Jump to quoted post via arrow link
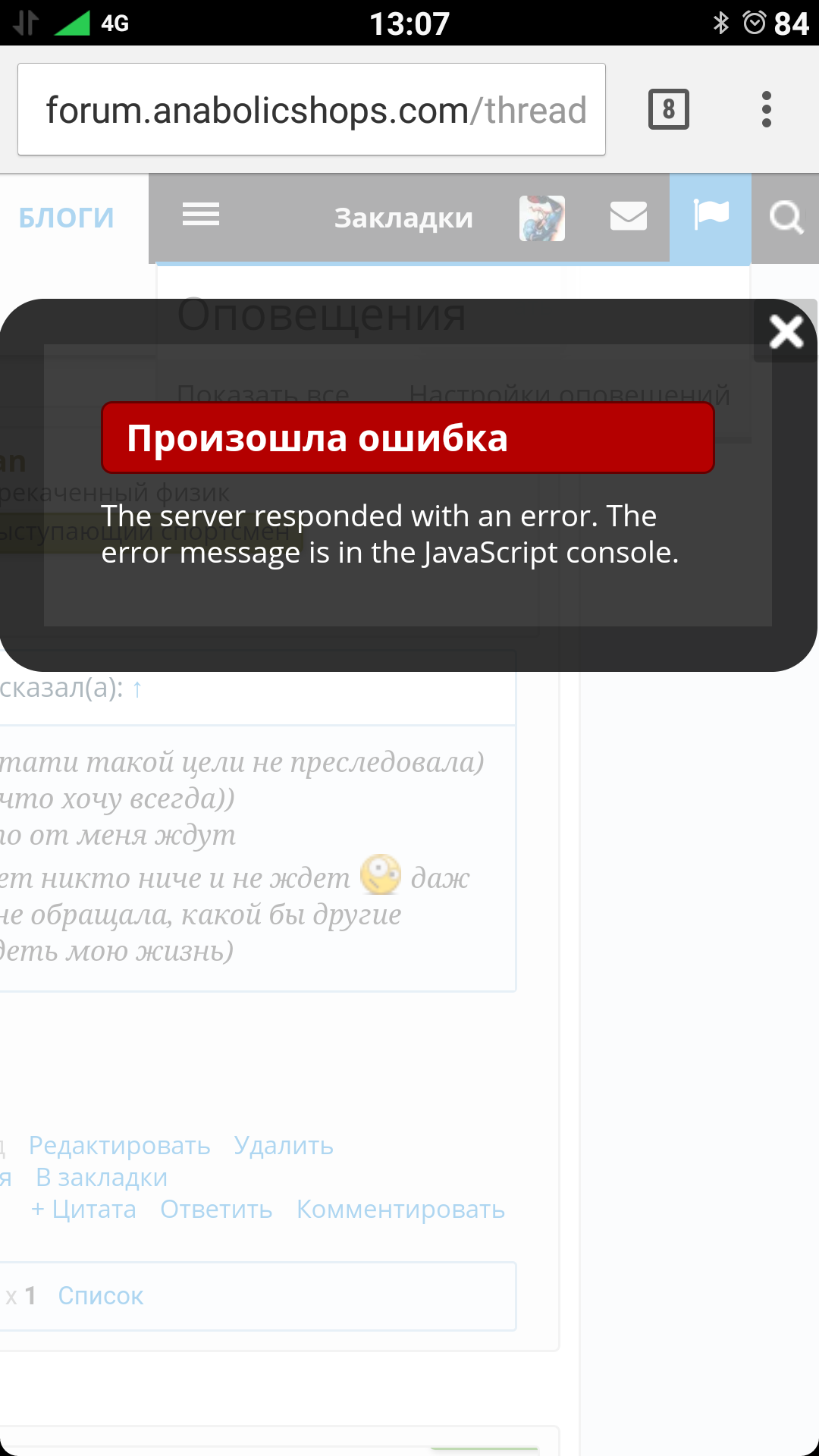 [137, 689]
